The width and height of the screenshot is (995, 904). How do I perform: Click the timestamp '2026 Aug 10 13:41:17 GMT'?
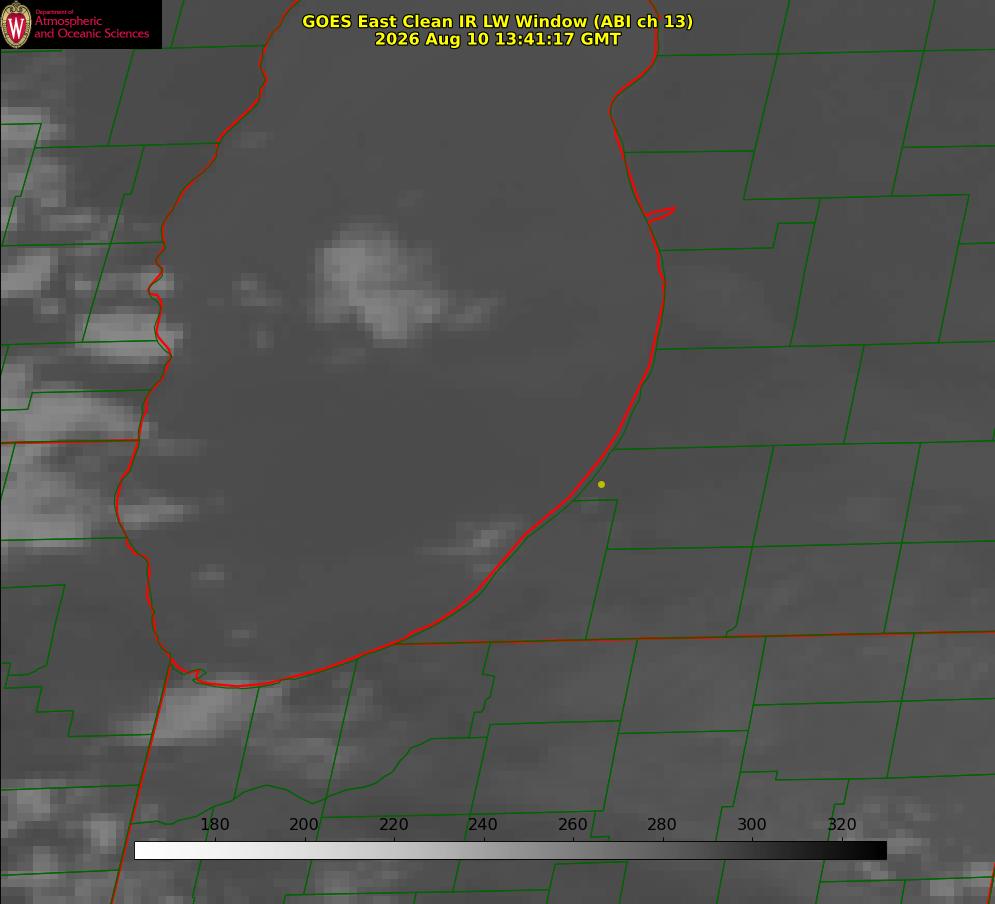pos(498,39)
